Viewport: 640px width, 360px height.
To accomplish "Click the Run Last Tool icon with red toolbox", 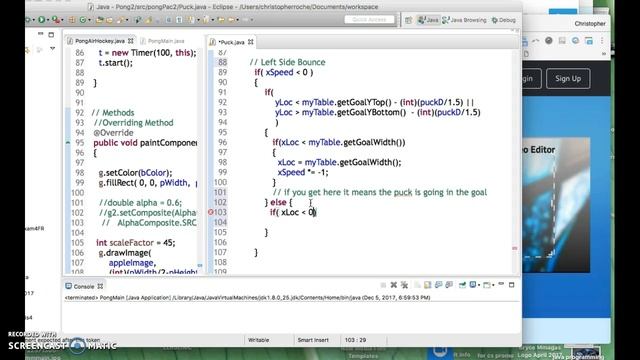I will coord(56,20).
